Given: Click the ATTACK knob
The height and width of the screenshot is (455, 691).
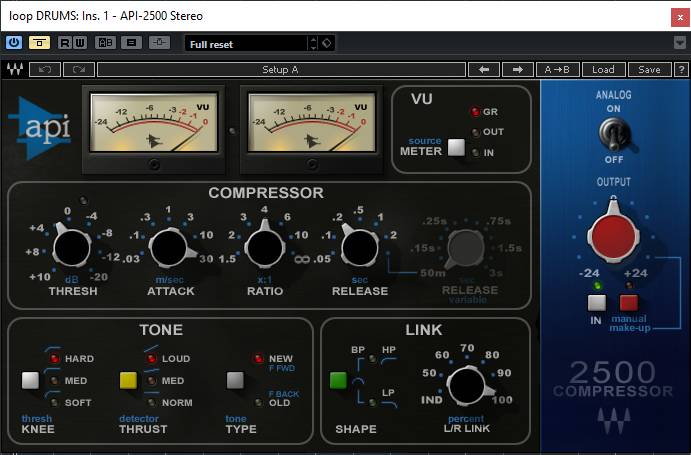Looking at the screenshot, I should (x=169, y=248).
